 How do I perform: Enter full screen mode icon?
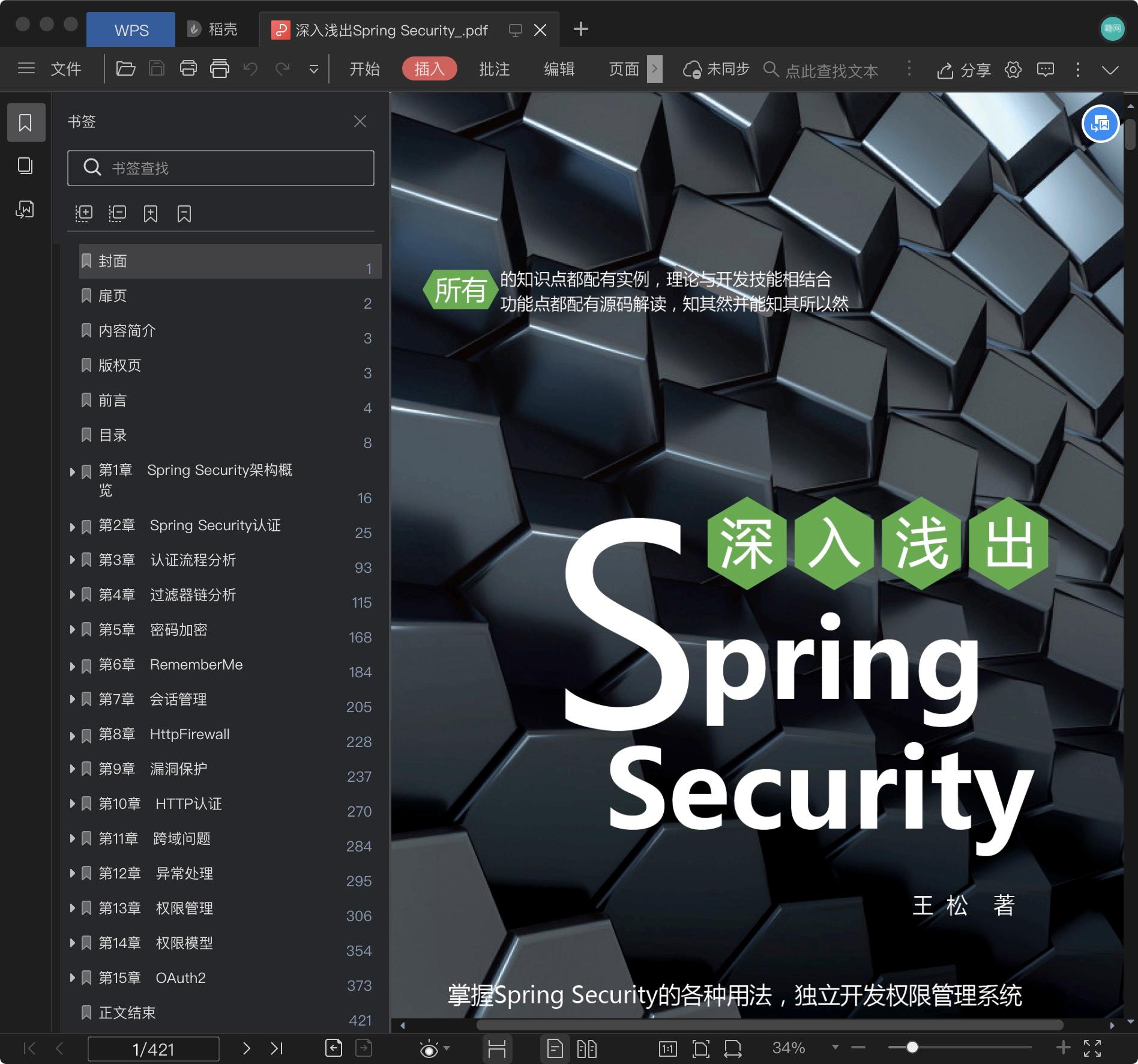pos(1092,1048)
